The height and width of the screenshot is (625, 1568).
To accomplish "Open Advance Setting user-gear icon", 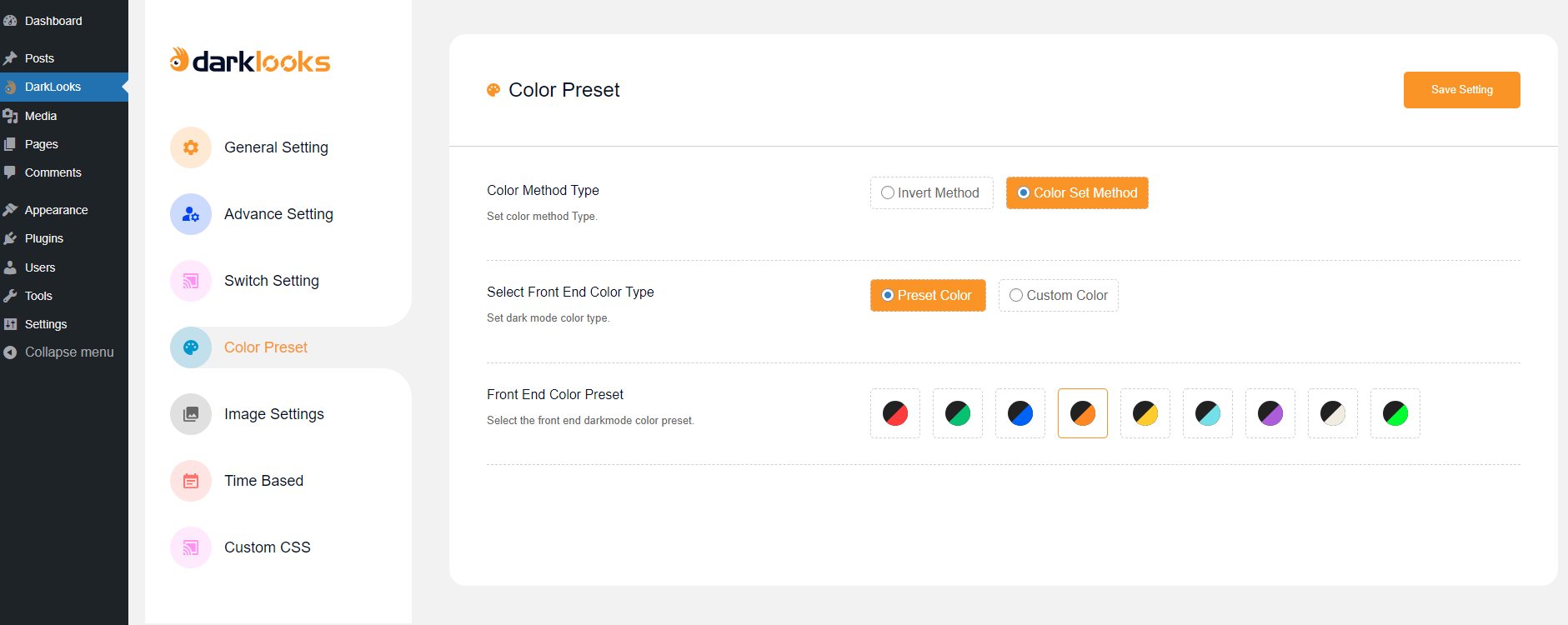I will pos(191,214).
